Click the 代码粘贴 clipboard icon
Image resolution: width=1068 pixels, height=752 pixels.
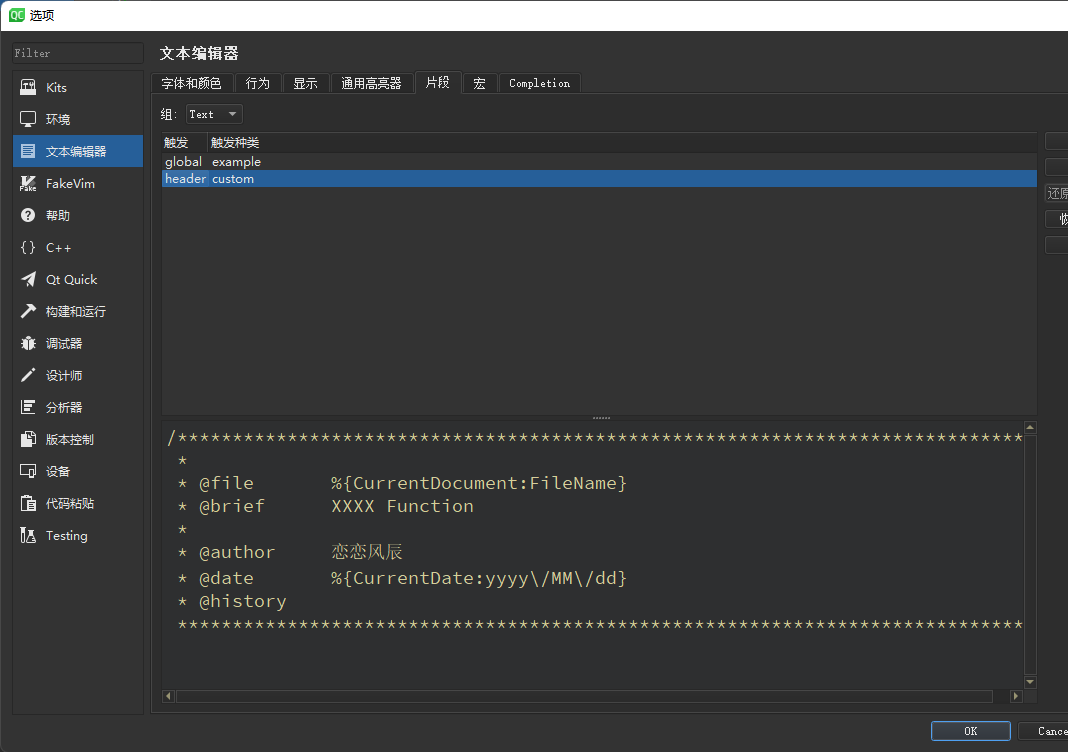[28, 503]
